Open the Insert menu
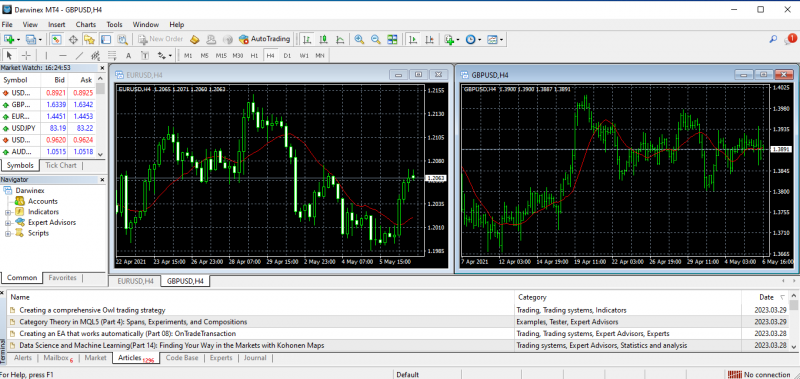800x379 pixels. click(57, 24)
